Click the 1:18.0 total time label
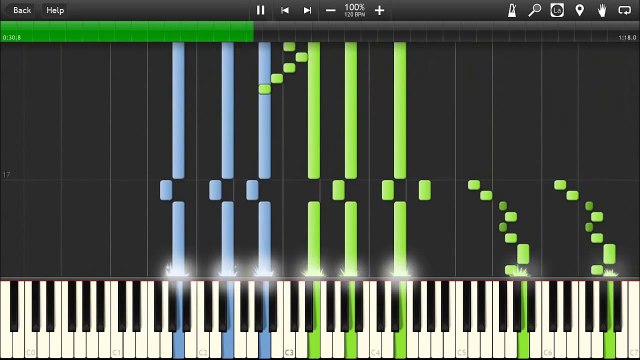This screenshot has height=360, width=640. coord(627,38)
